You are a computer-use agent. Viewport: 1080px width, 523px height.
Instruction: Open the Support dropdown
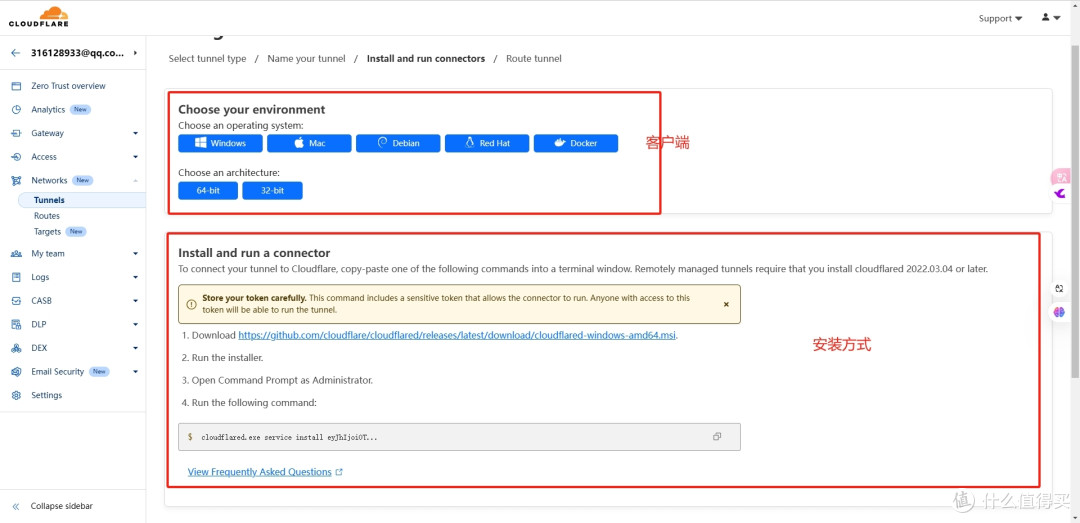coord(1000,18)
